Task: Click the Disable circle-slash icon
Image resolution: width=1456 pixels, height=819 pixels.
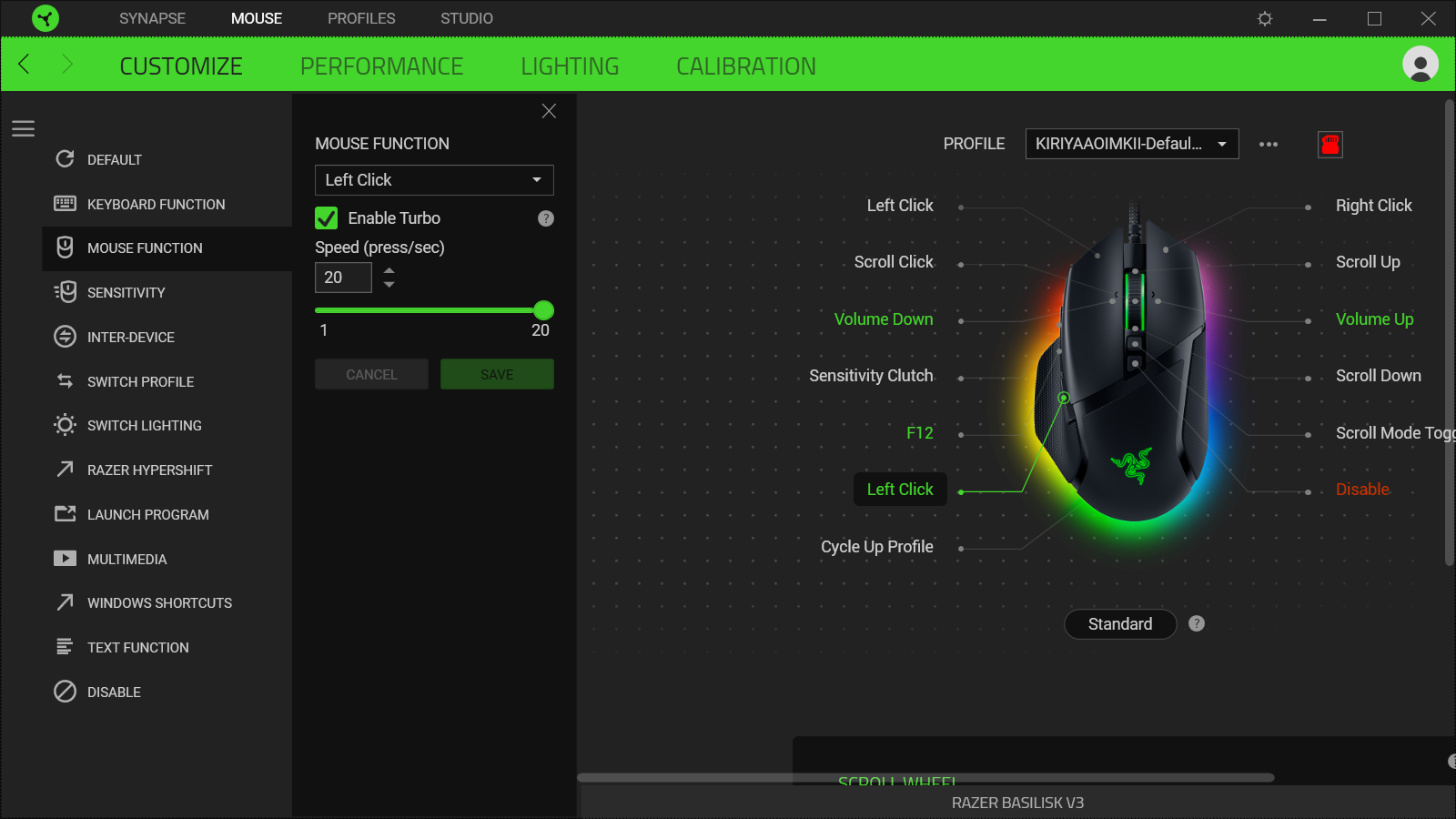Action: [65, 692]
